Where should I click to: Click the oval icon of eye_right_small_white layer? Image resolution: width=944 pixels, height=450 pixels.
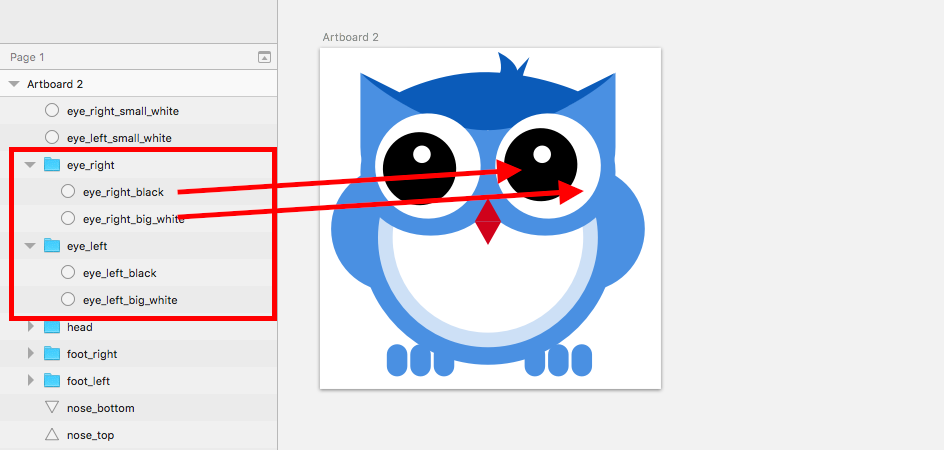(52, 111)
